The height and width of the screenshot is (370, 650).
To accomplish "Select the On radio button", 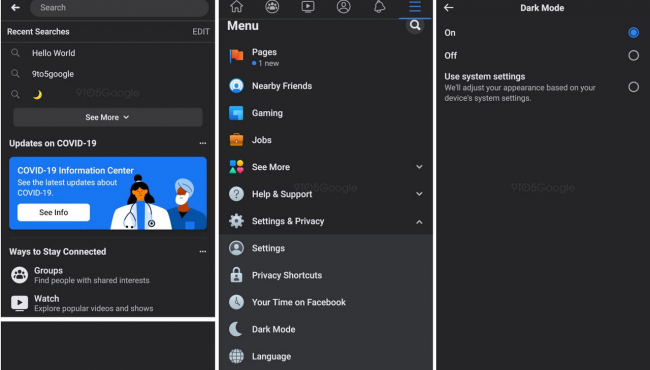I will tap(633, 32).
